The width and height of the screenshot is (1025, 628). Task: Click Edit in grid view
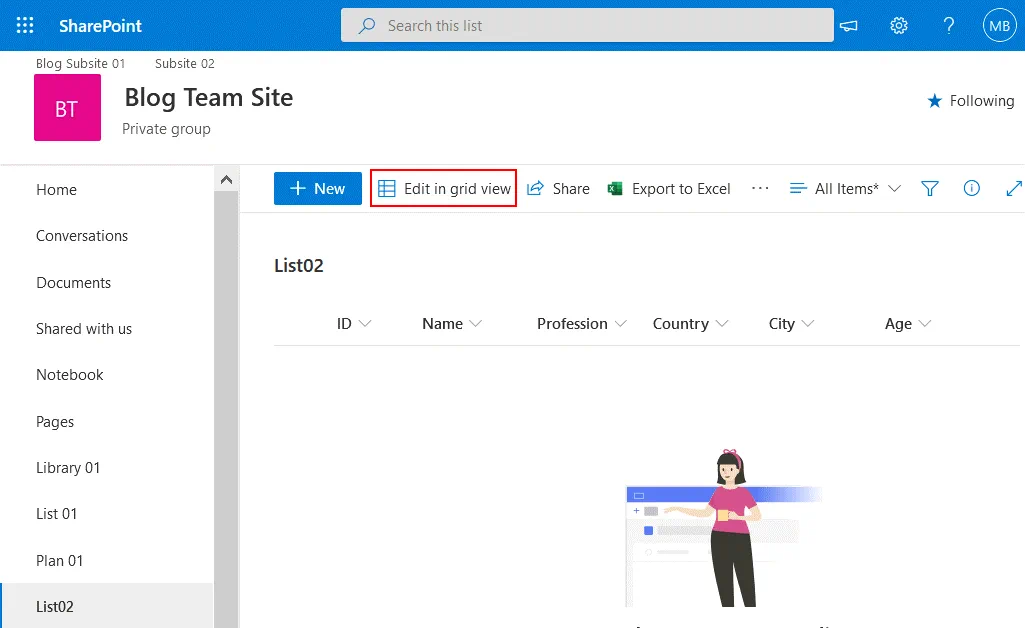444,188
